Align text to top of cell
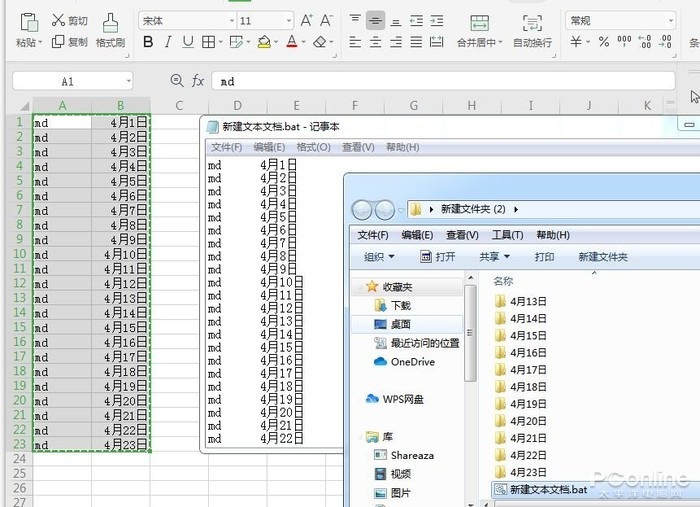The width and height of the screenshot is (700, 507). [355, 20]
